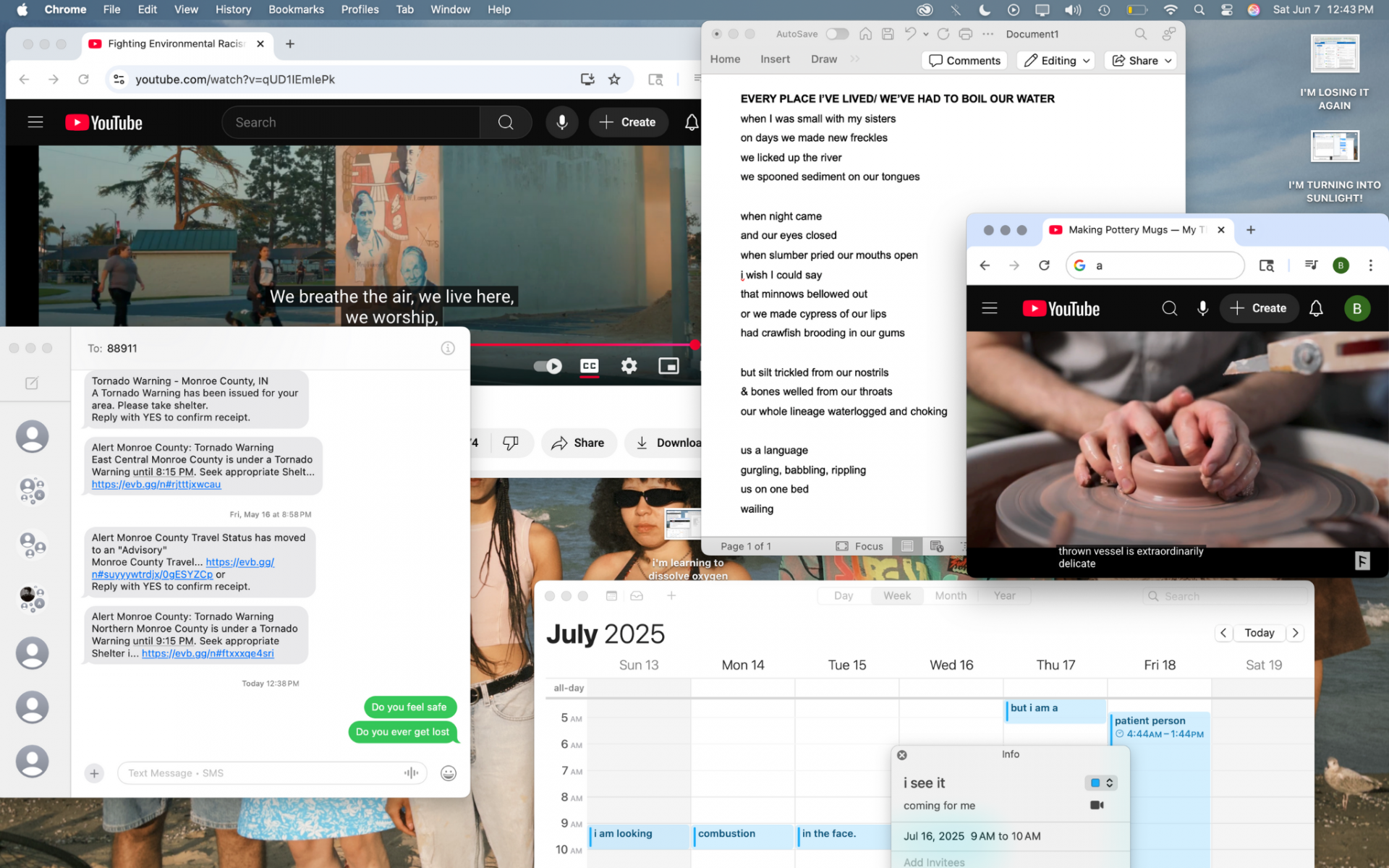Switch to the Insert ribbon tab
This screenshot has height=868, width=1389.
pyautogui.click(x=775, y=59)
